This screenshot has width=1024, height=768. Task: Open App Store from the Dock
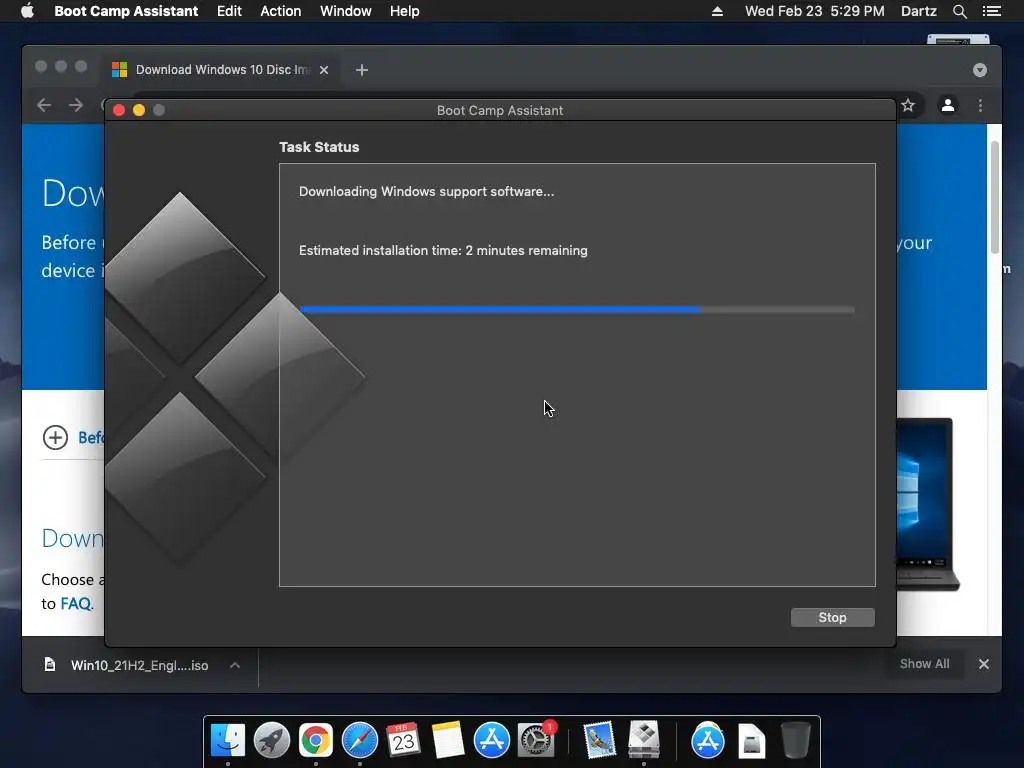pyautogui.click(x=491, y=740)
